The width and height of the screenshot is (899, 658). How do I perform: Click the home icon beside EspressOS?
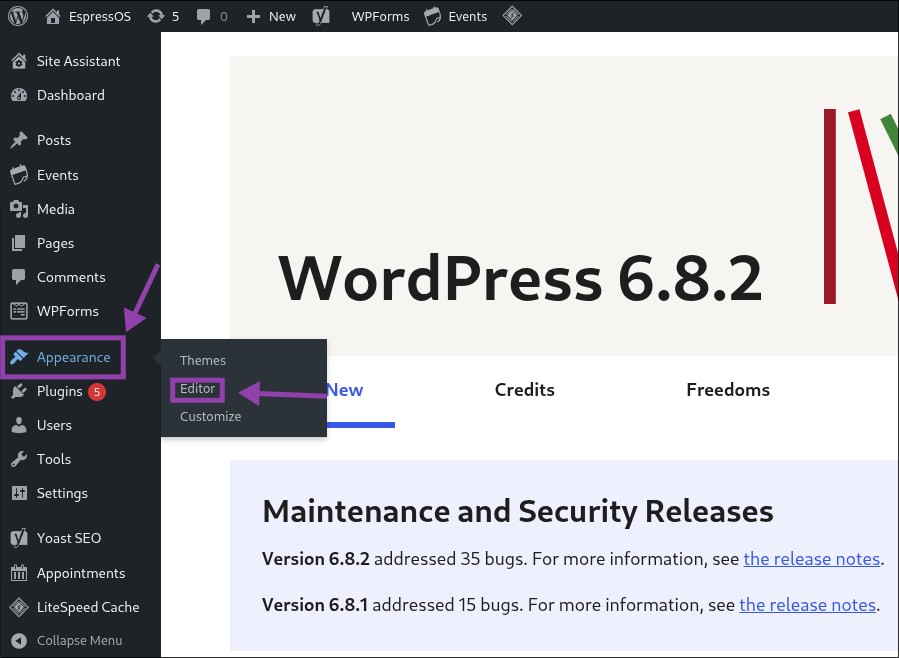pos(53,16)
